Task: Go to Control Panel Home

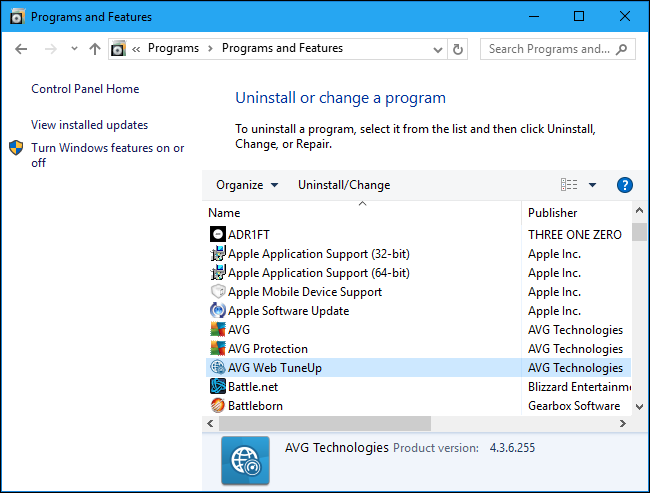Action: pos(85,89)
